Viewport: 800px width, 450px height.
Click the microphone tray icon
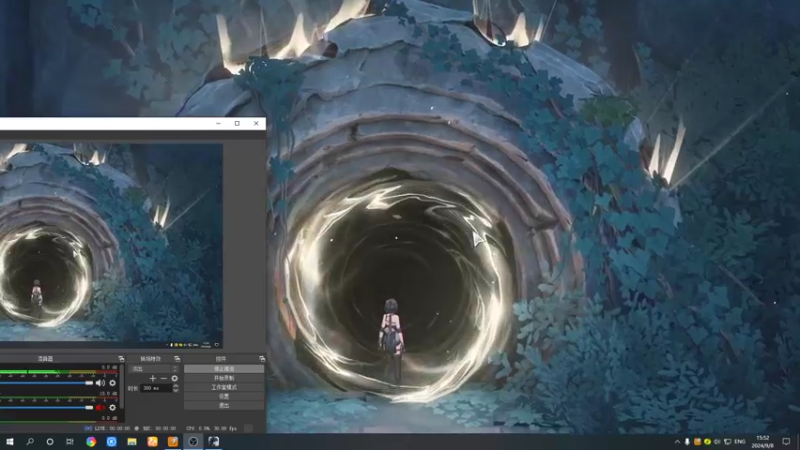pyautogui.click(x=687, y=441)
